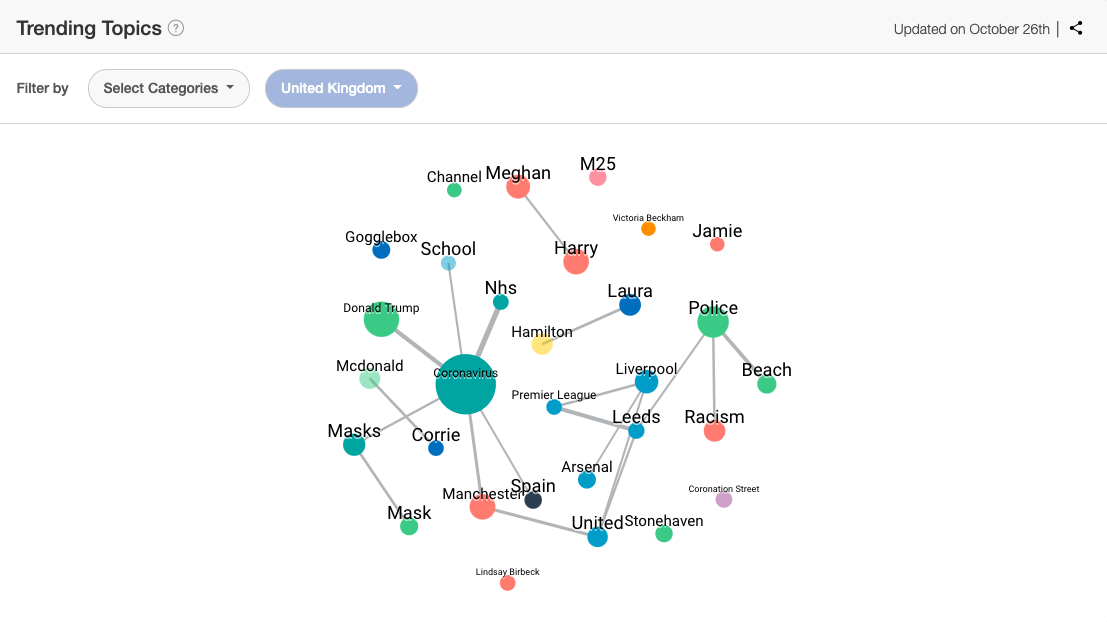Open the help tooltip next to Trending Topics
1107x622 pixels.
pyautogui.click(x=176, y=28)
